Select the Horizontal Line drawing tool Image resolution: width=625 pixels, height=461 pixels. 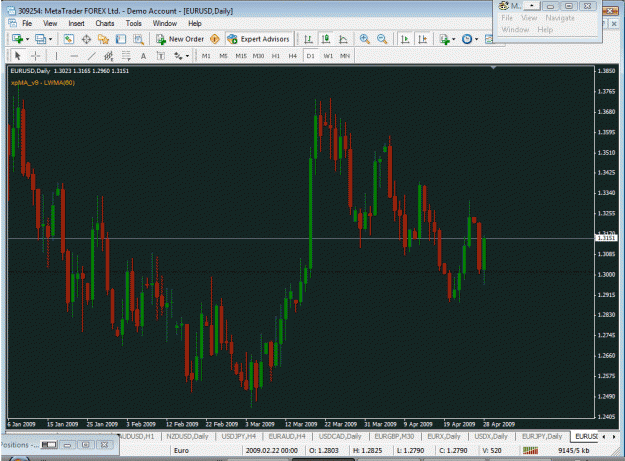point(74,56)
